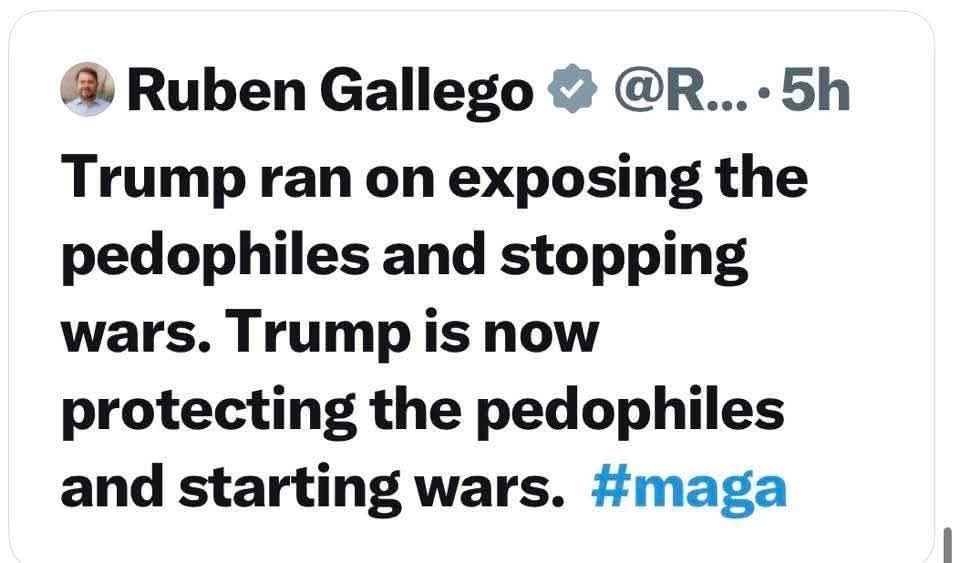This screenshot has height=563, width=960.
Task: Click the line "protecting the pedophiles"
Action: [x=422, y=411]
